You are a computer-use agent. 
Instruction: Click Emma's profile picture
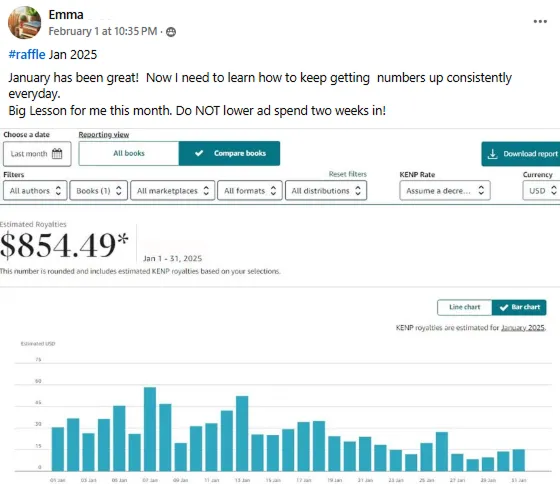(x=24, y=22)
